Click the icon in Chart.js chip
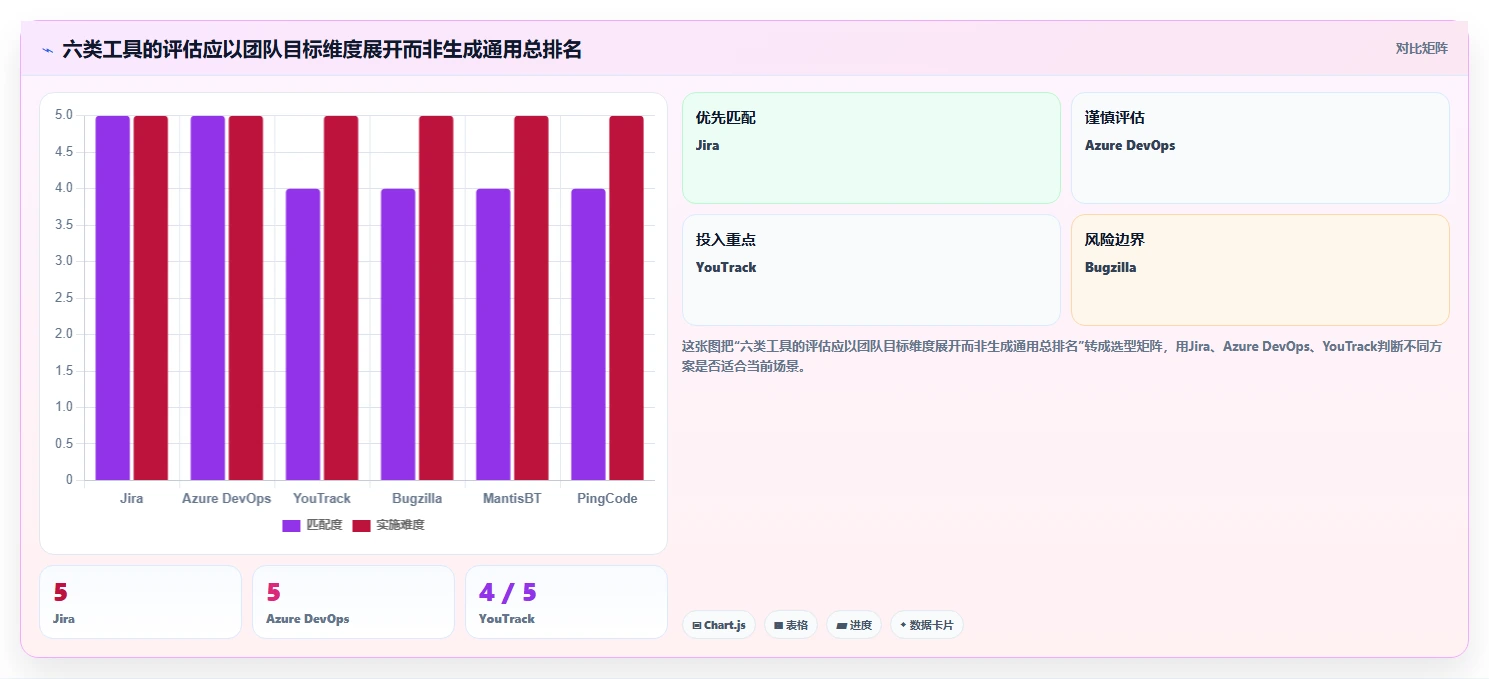 (x=697, y=626)
